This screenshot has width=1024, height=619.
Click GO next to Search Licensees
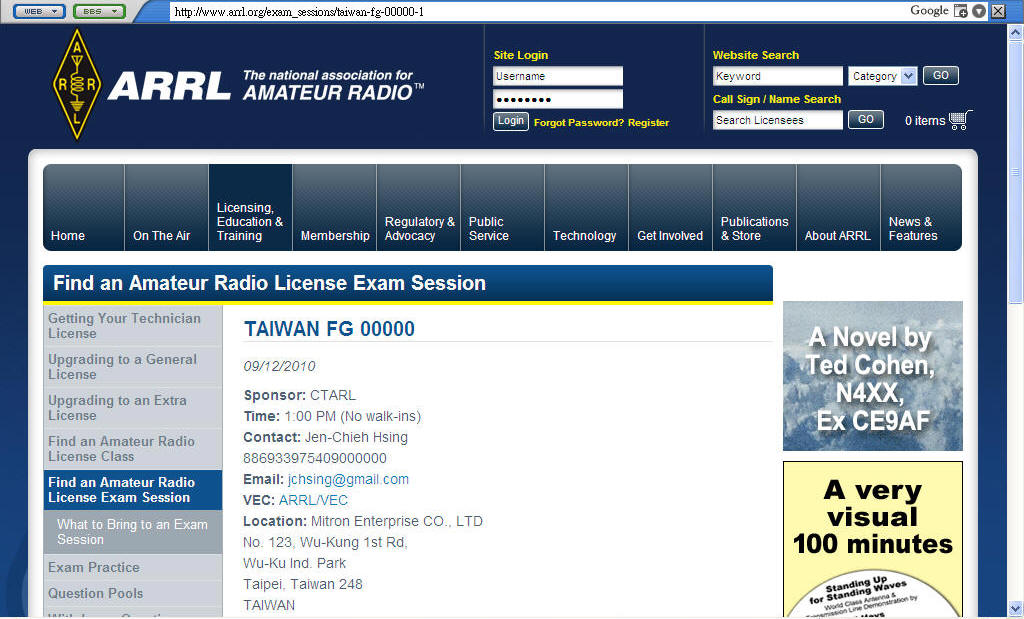click(866, 119)
